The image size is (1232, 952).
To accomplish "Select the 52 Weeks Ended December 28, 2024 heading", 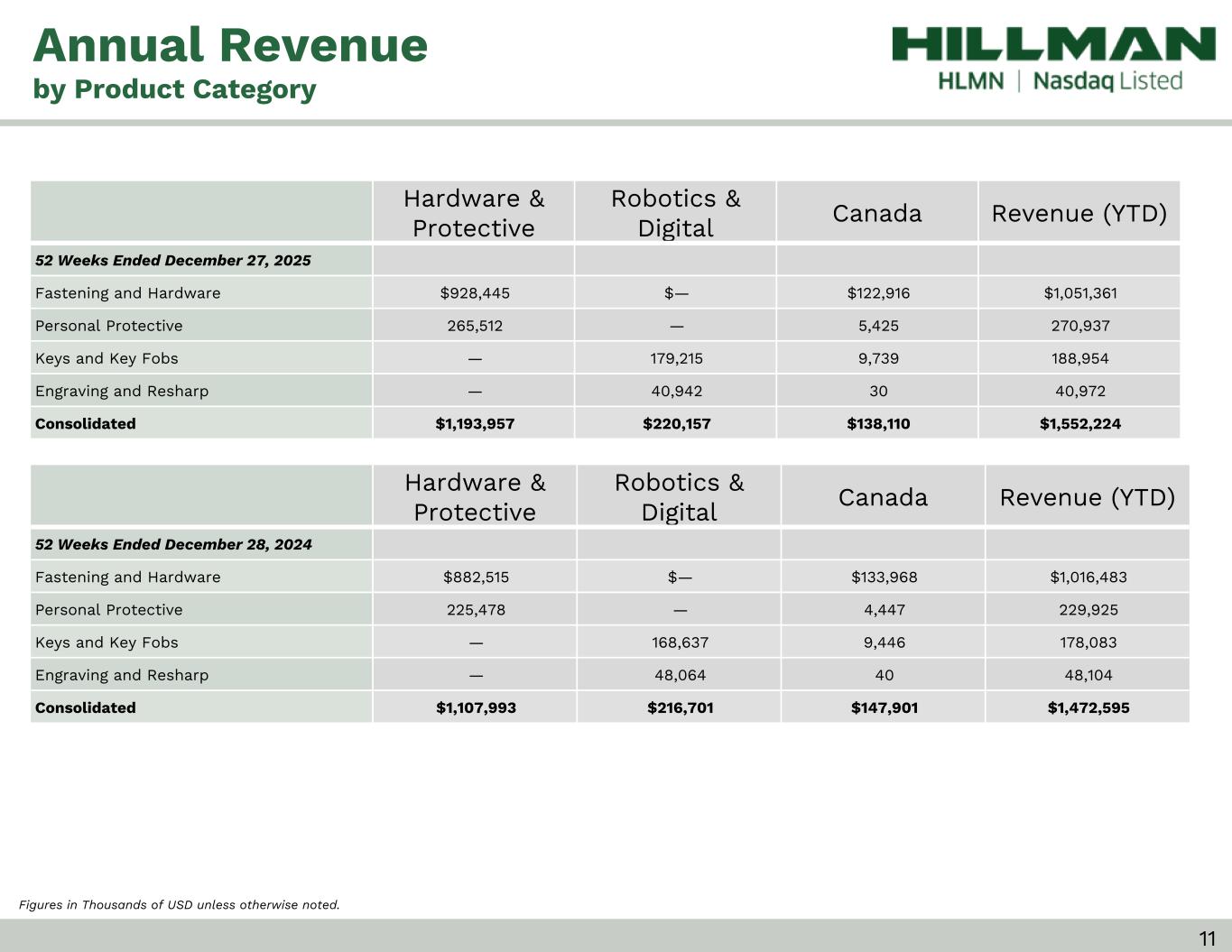I will tap(173, 545).
